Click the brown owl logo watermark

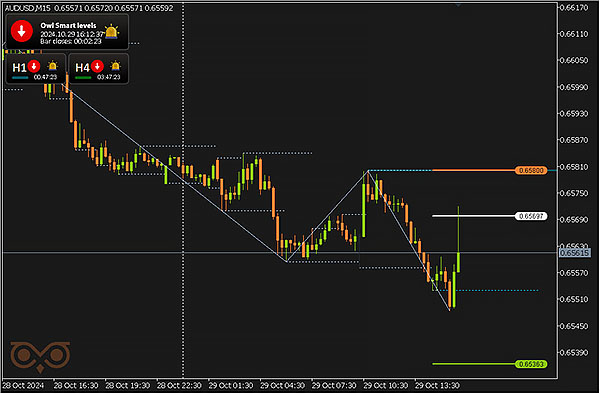coord(40,357)
